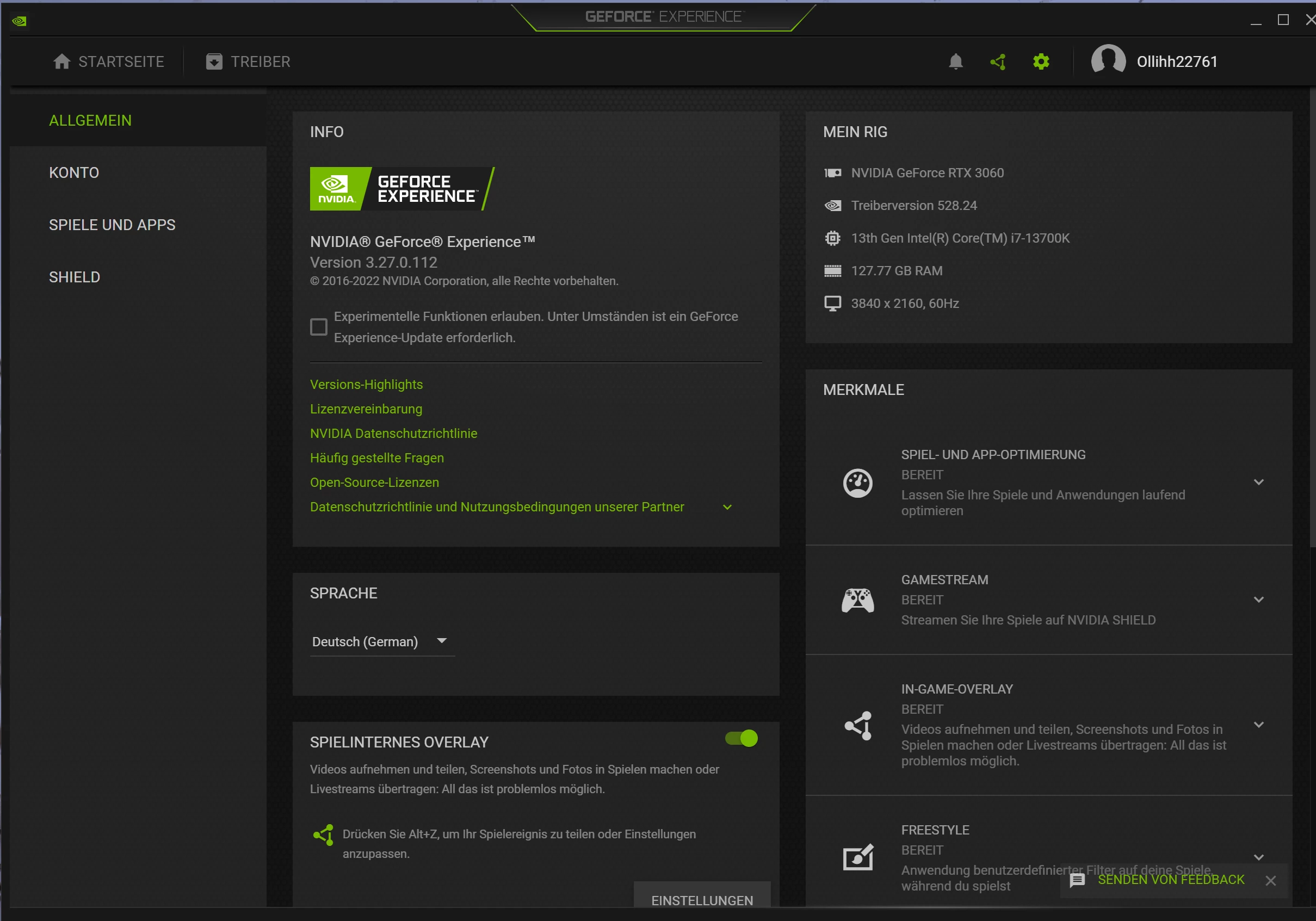The image size is (1316, 921).
Task: Expand the partner privacy policy list
Action: 727,507
